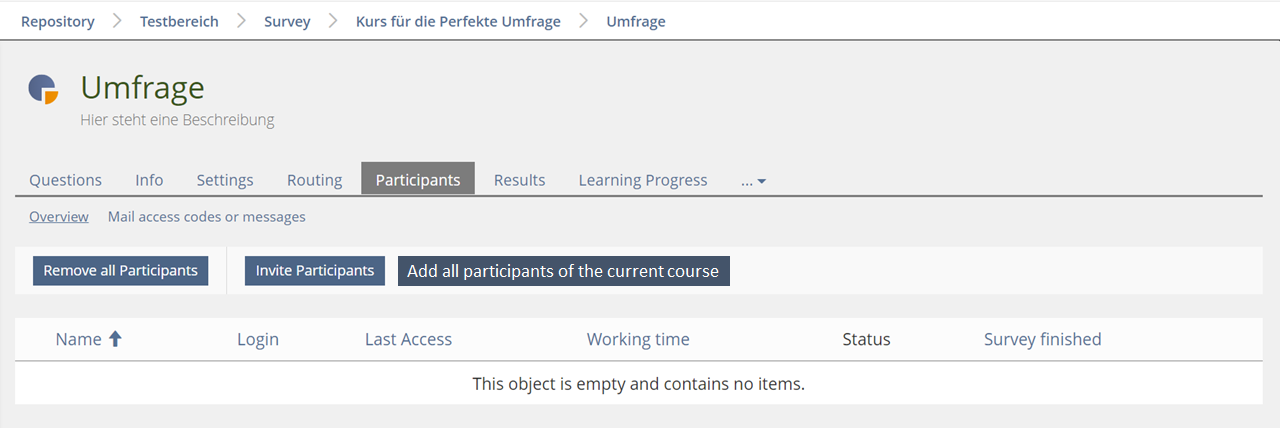Click the Umfrage survey pie icon
This screenshot has height=428, width=1280.
(43, 89)
